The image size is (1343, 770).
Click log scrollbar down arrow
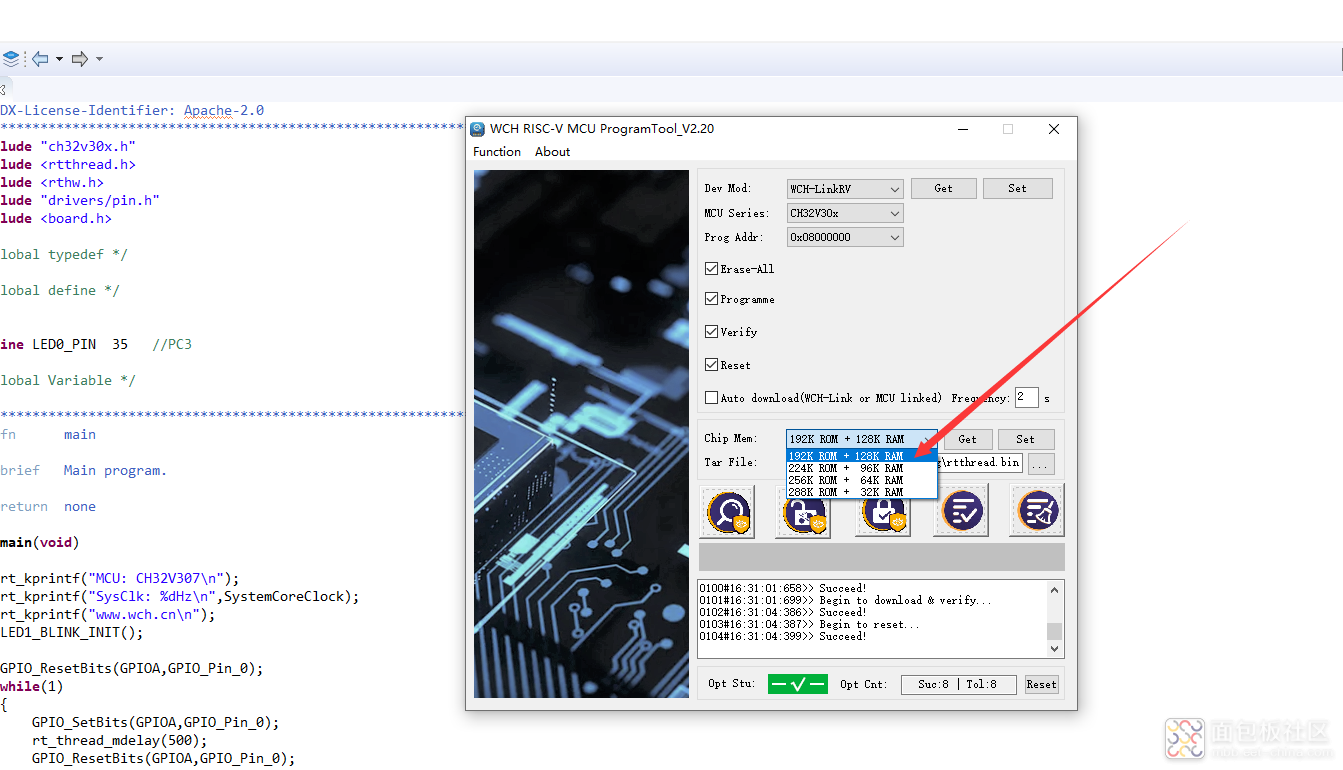(x=1054, y=649)
